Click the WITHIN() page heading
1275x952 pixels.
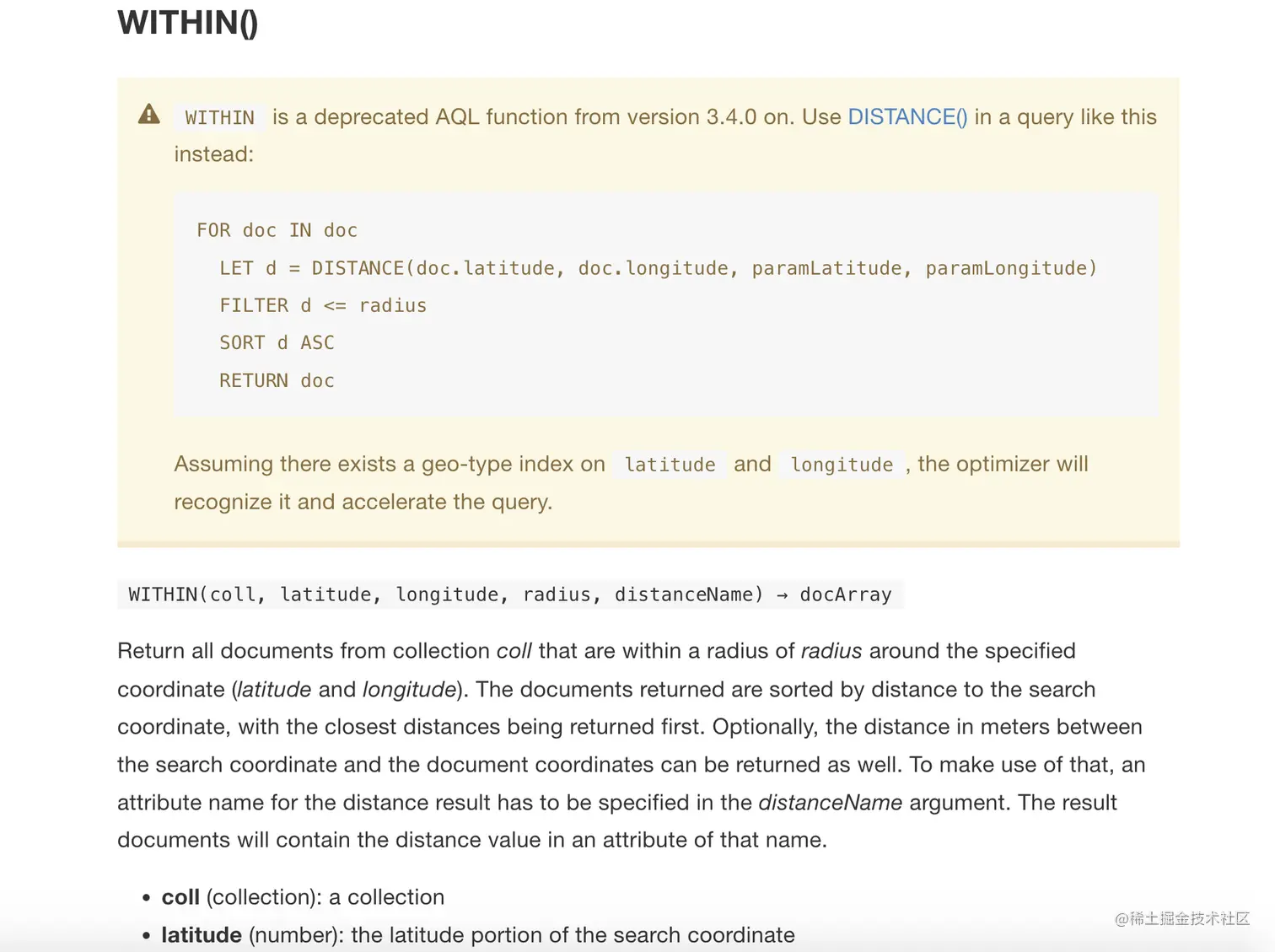[187, 23]
